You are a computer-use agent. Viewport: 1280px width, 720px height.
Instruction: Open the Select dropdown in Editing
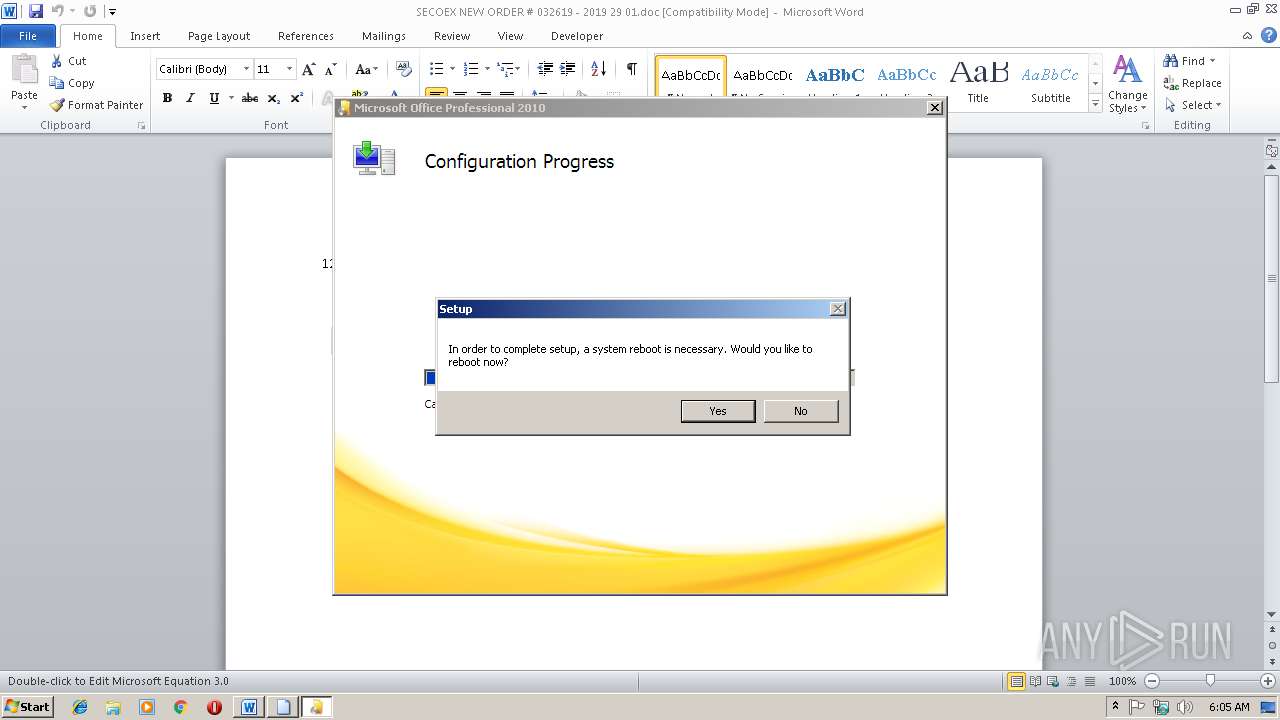pyautogui.click(x=1192, y=105)
